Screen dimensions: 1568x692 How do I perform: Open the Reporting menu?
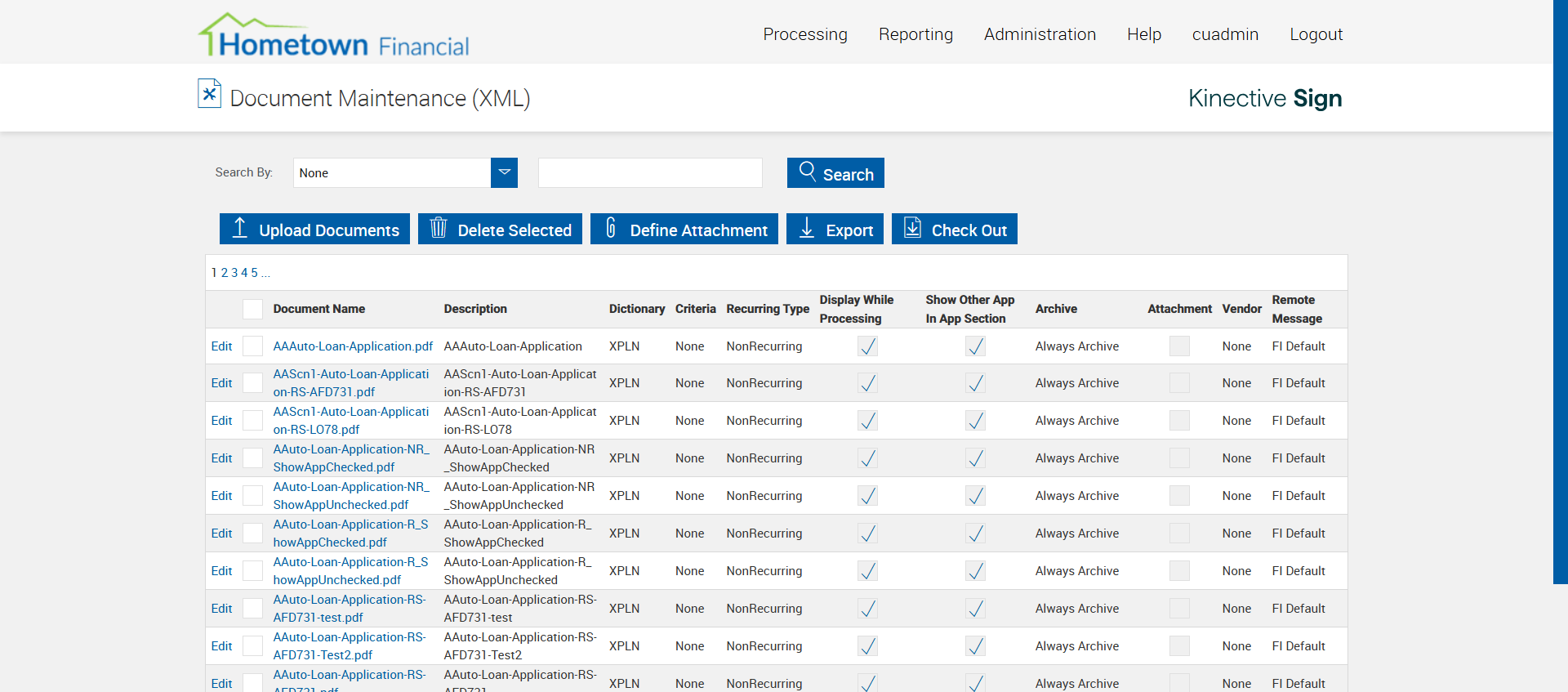point(915,34)
